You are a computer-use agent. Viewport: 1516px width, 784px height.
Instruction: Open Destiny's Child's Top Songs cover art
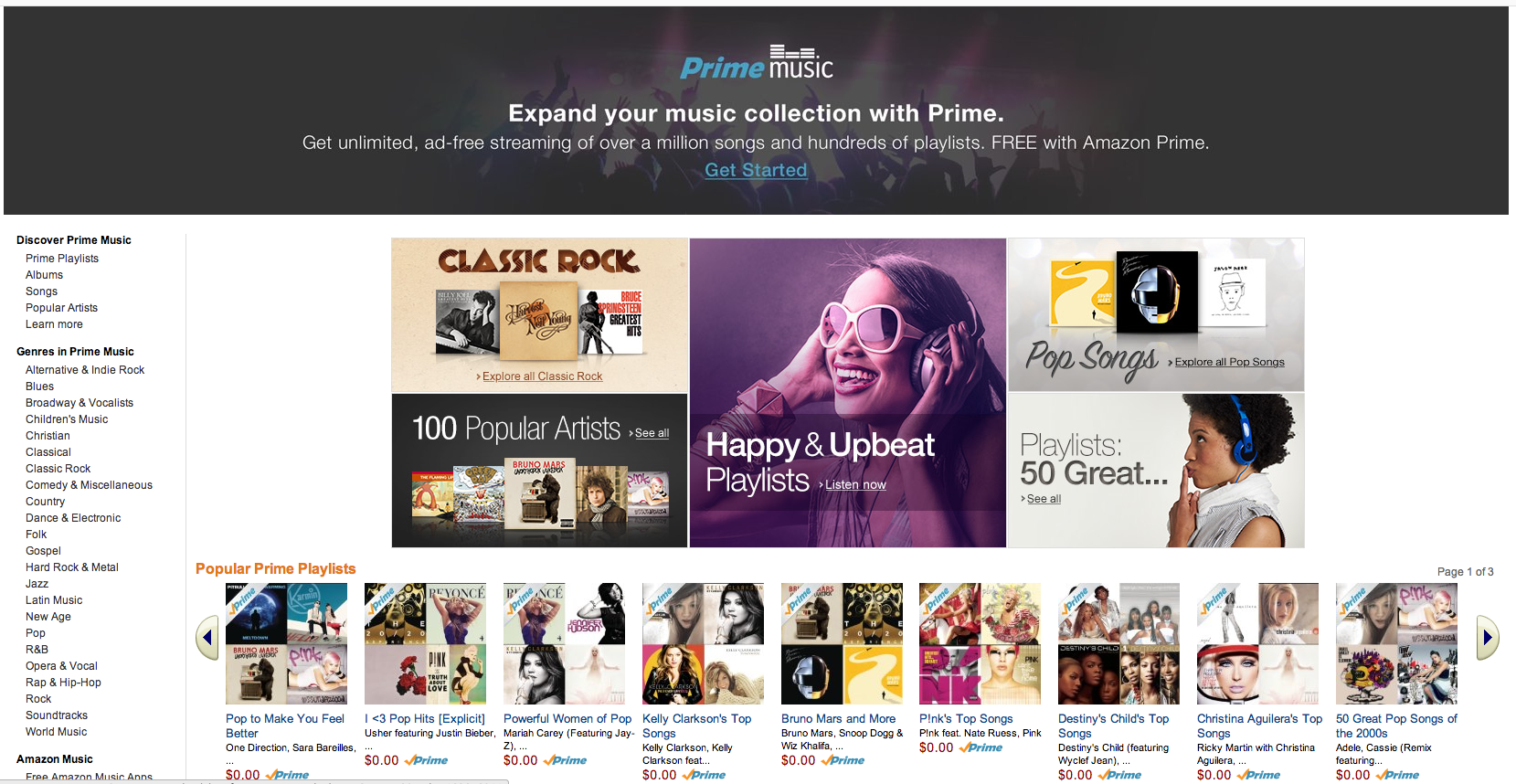[1118, 644]
